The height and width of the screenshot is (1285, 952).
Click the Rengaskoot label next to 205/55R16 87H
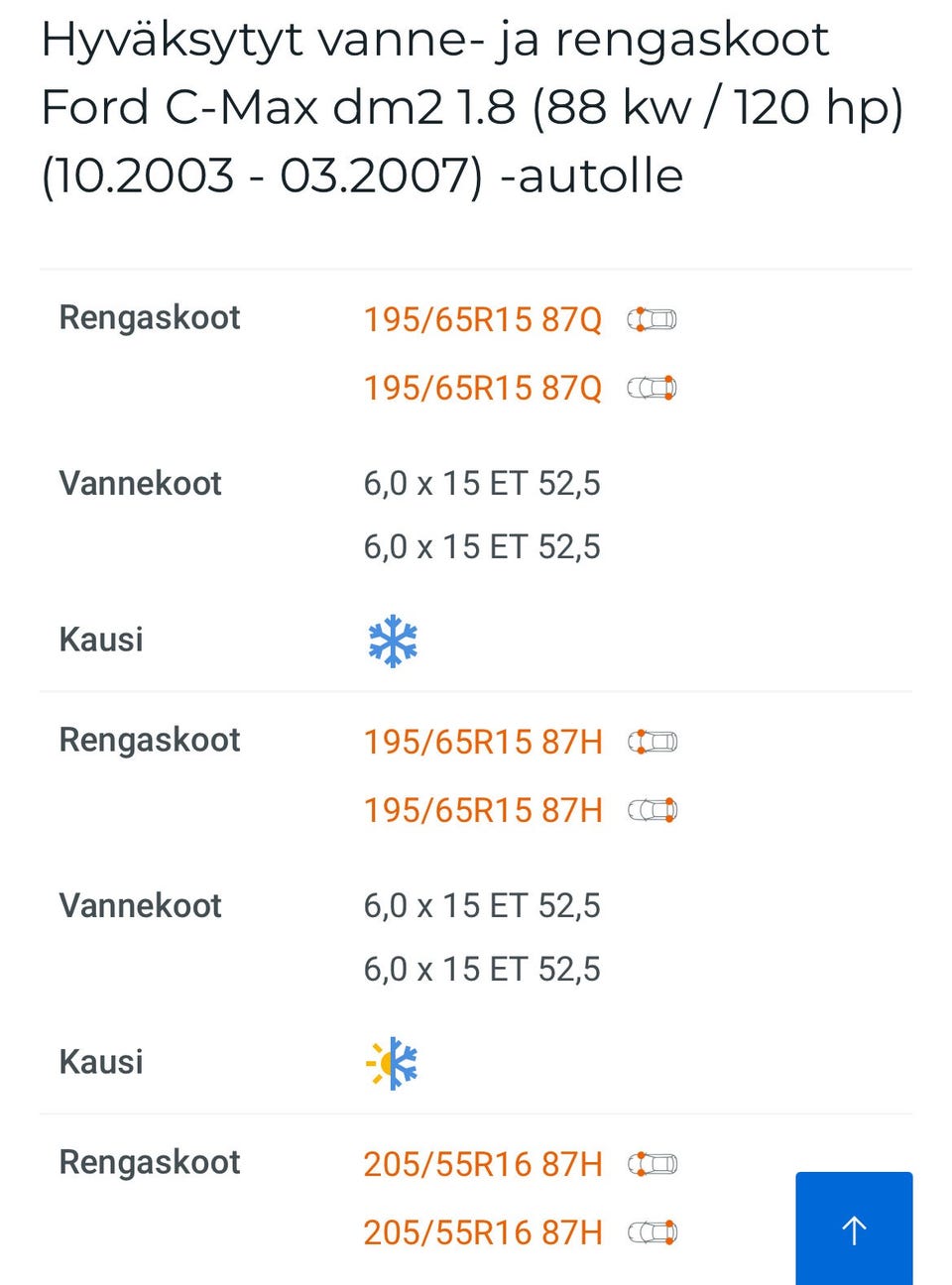coord(150,1162)
